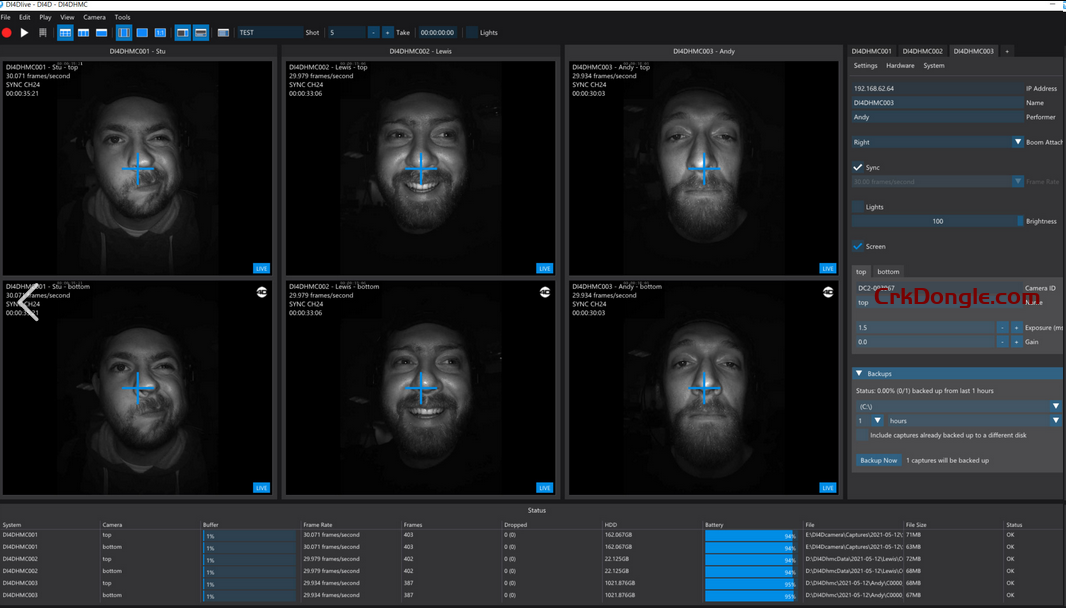Click the plus tab to add system
The width and height of the screenshot is (1066, 608).
[1007, 51]
